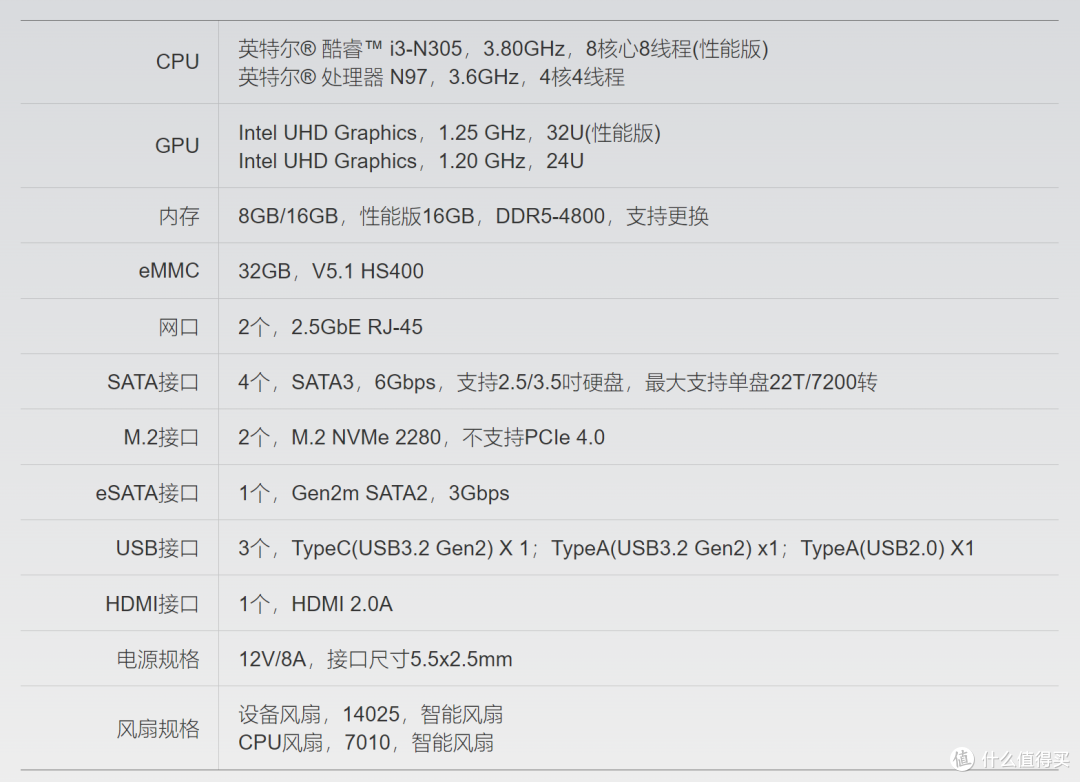Click the N97 processor specification line

click(431, 77)
